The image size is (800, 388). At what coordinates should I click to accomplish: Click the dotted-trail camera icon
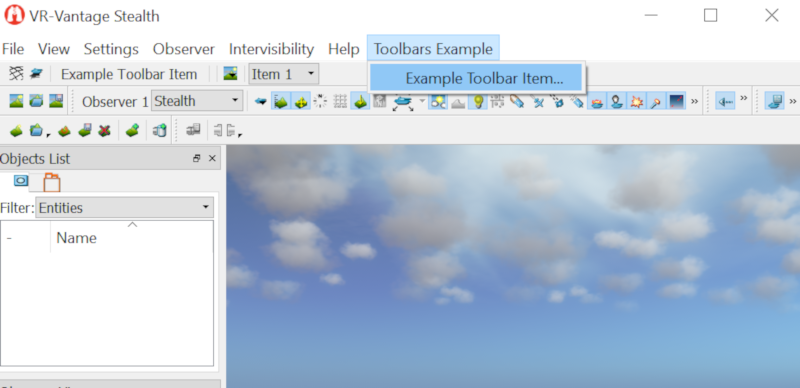[557, 101]
